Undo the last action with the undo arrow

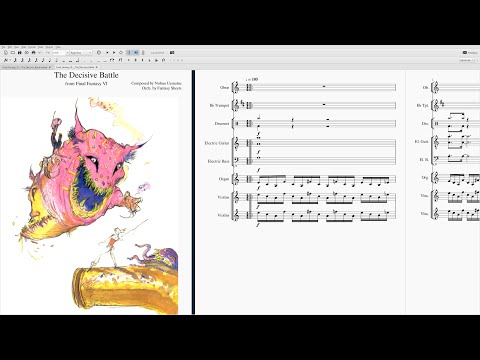click(40, 53)
